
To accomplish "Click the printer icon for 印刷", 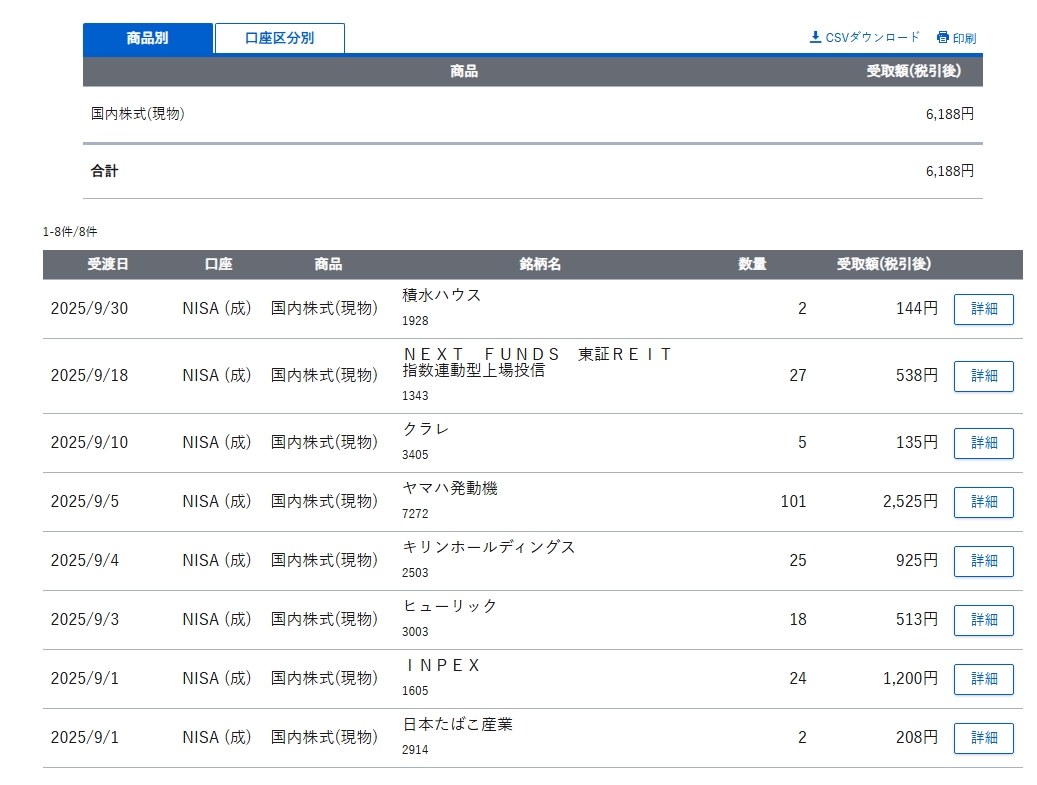I will [942, 37].
